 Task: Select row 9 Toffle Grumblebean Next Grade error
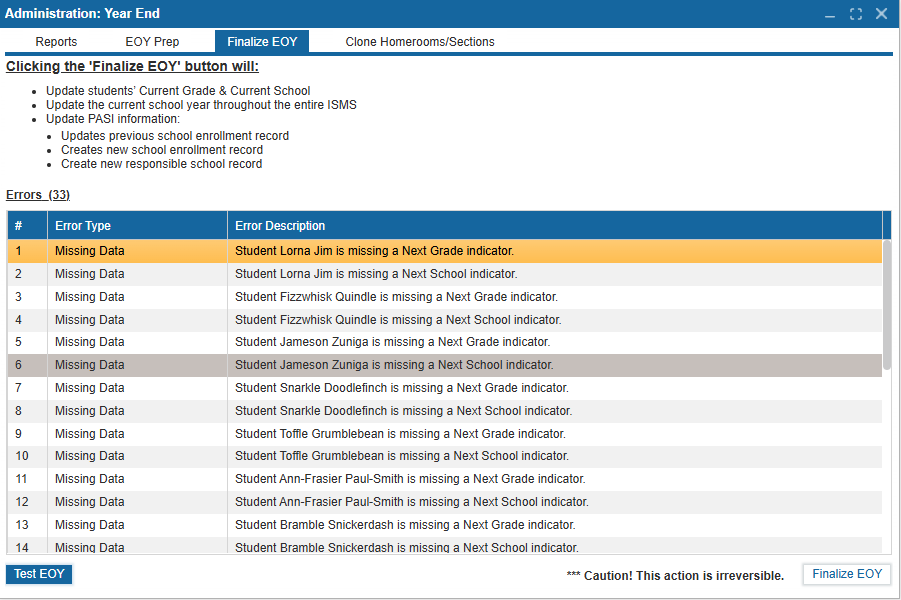(x=400, y=434)
